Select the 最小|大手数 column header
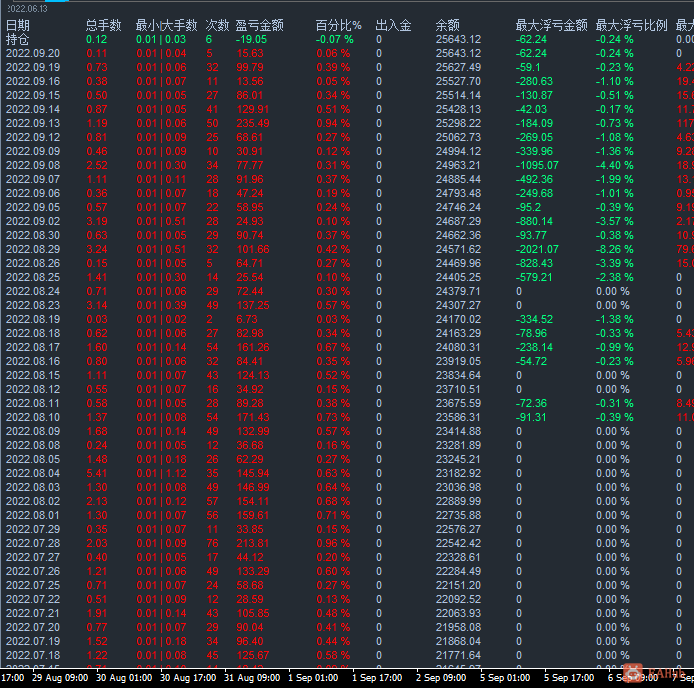 [x=166, y=25]
